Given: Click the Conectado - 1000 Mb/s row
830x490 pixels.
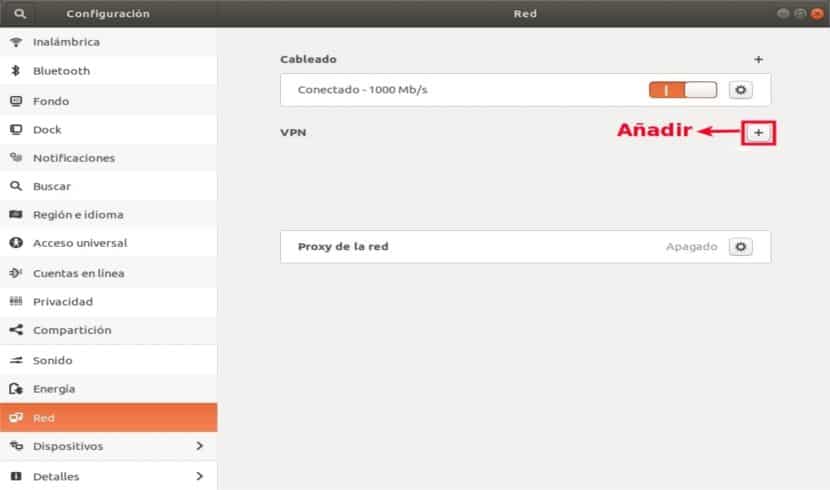Looking at the screenshot, I should click(x=526, y=90).
